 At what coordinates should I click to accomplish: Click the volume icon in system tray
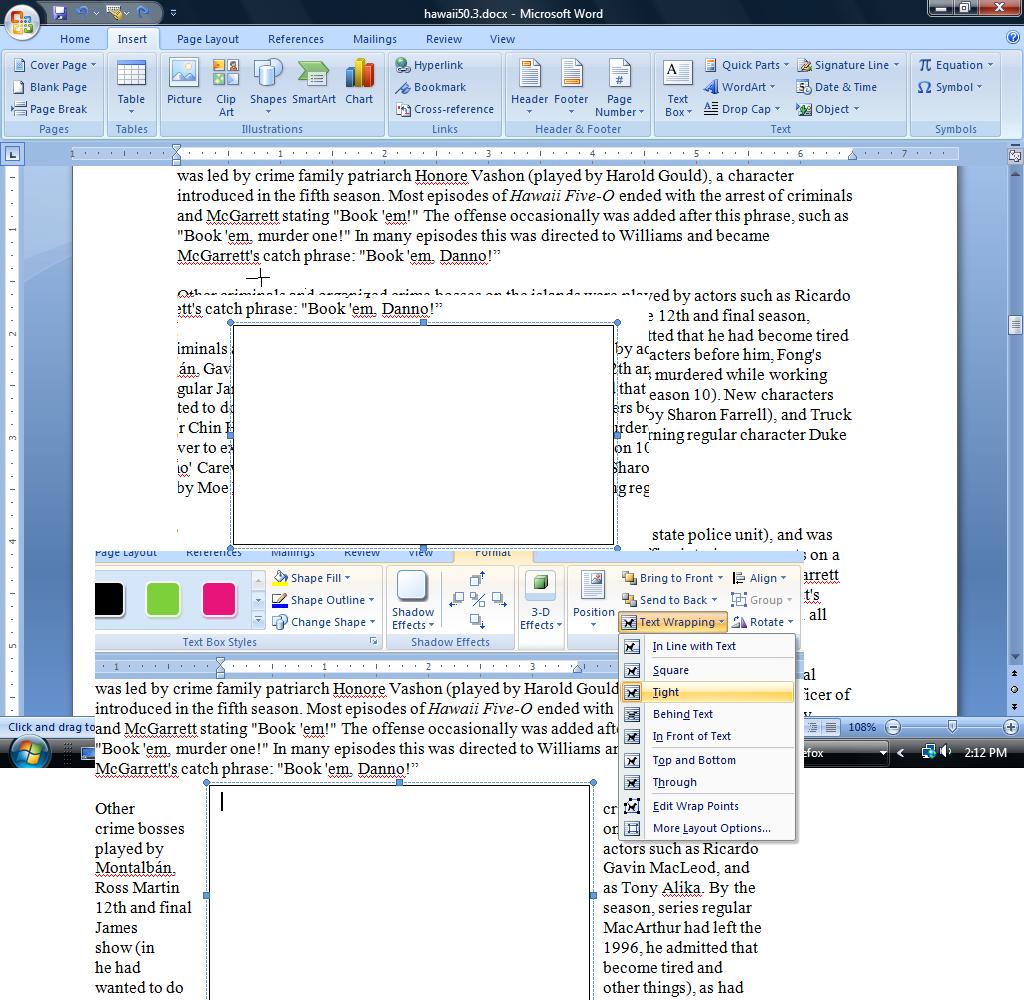[946, 752]
